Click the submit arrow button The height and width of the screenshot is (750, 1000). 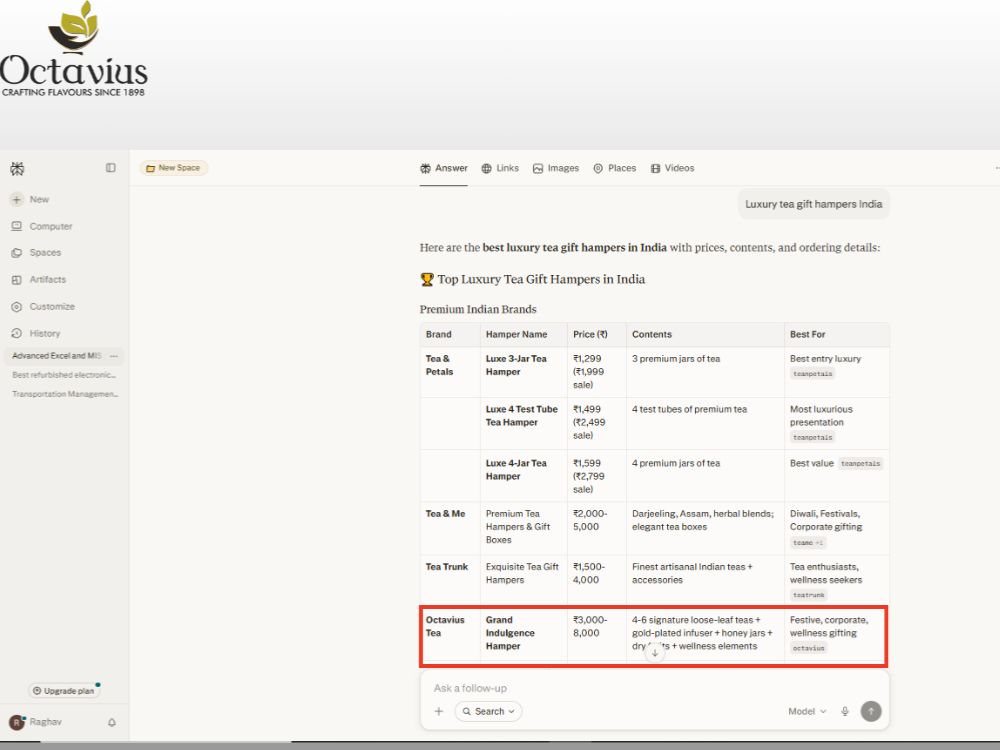(x=871, y=711)
